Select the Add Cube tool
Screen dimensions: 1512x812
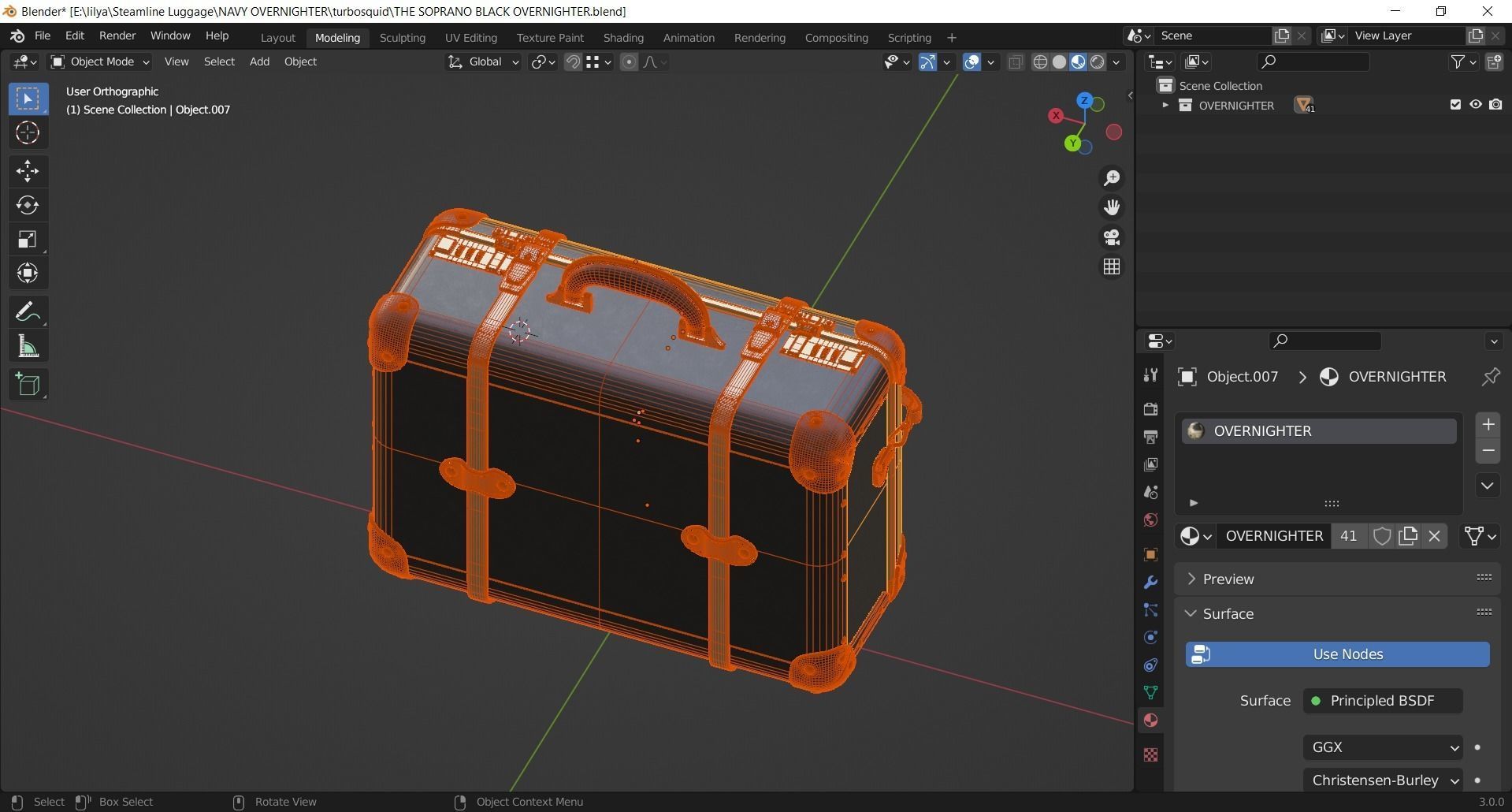click(x=28, y=384)
